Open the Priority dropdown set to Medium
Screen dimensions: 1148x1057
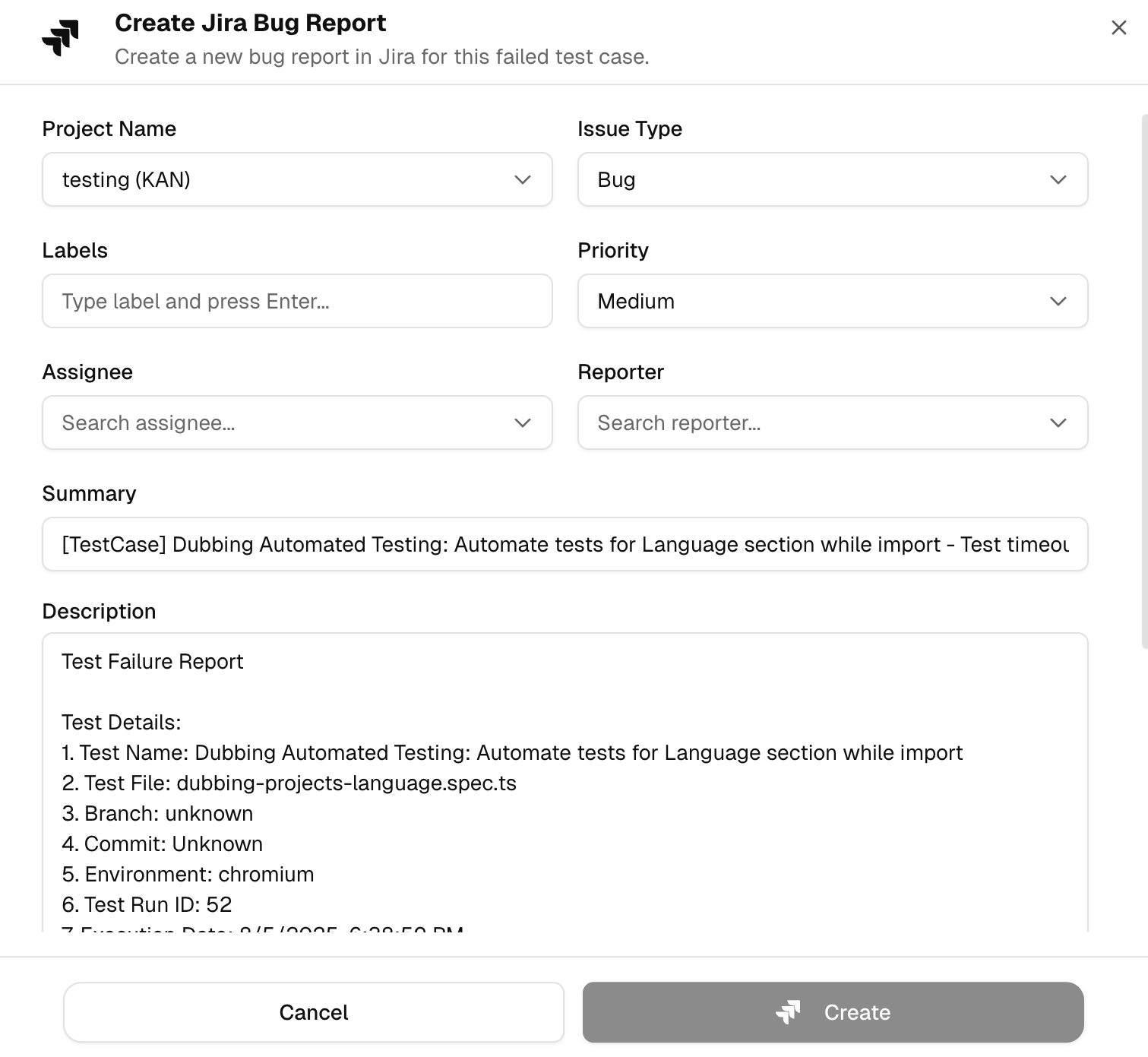pos(833,301)
